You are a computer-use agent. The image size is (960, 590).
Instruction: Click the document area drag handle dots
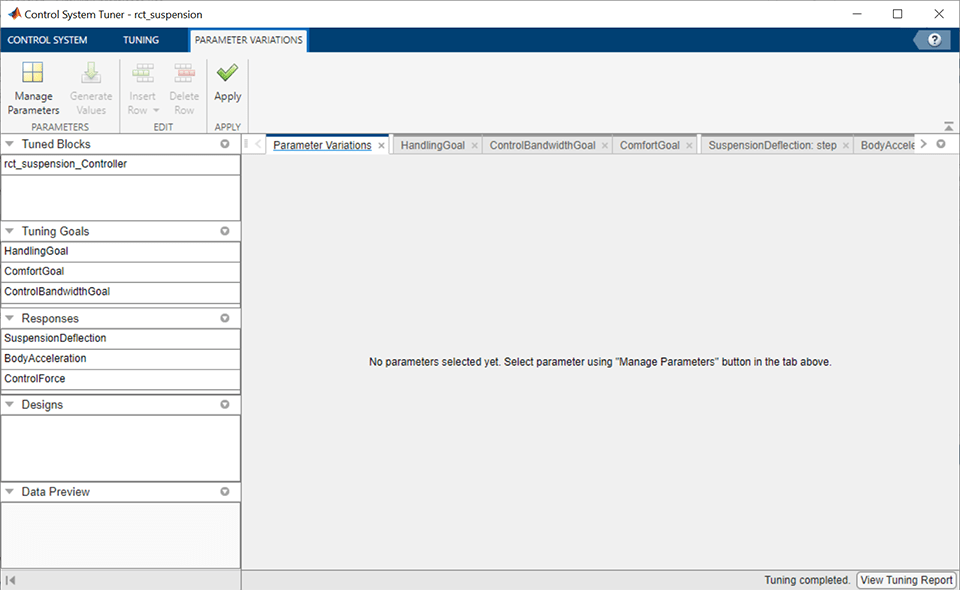tap(246, 144)
